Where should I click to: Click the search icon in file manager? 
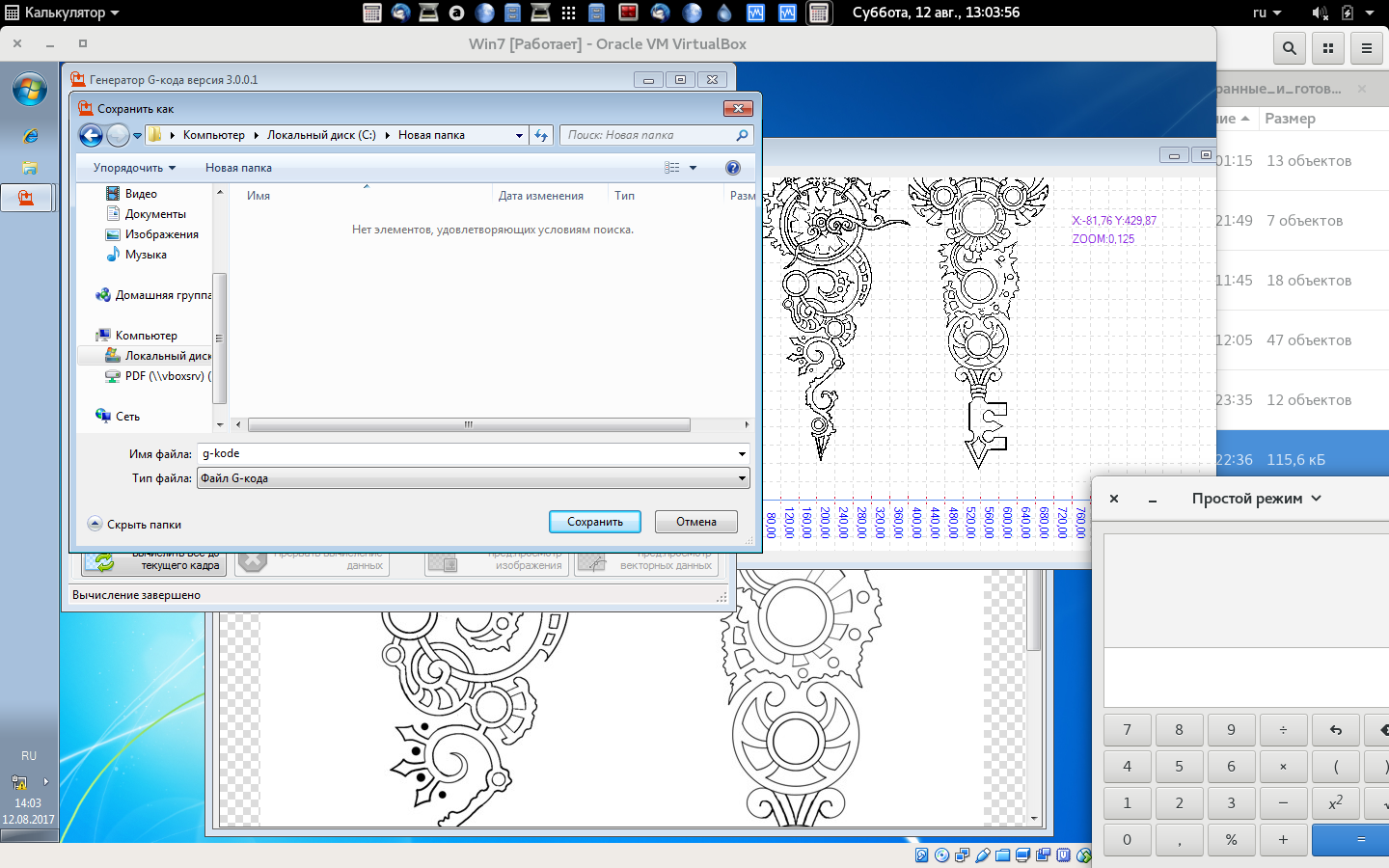(1289, 47)
